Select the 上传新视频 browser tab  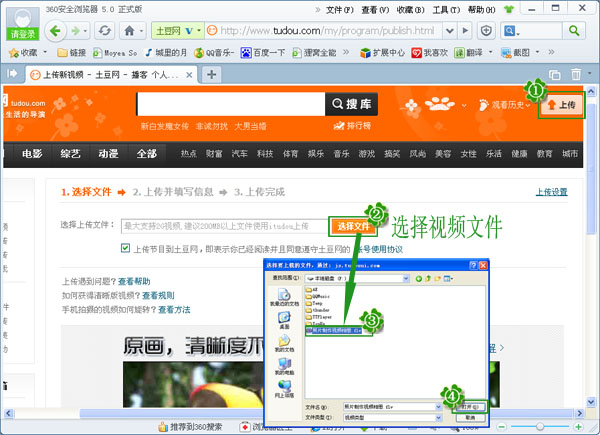111,74
